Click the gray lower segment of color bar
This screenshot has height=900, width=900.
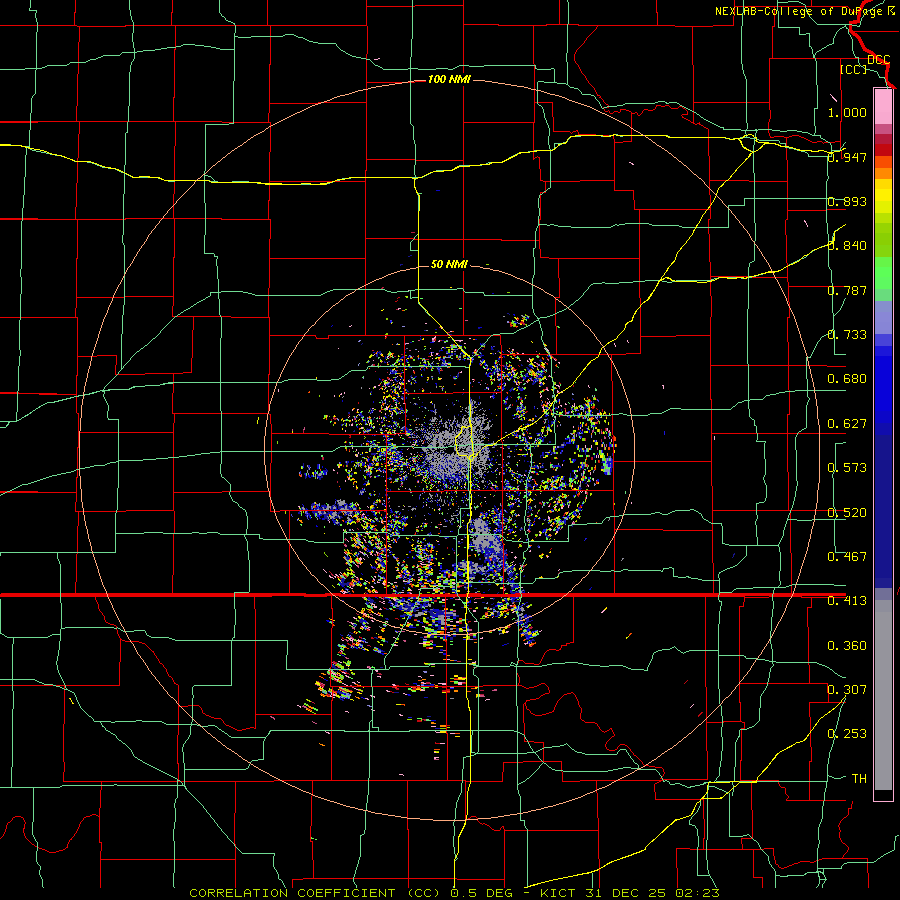(883, 695)
